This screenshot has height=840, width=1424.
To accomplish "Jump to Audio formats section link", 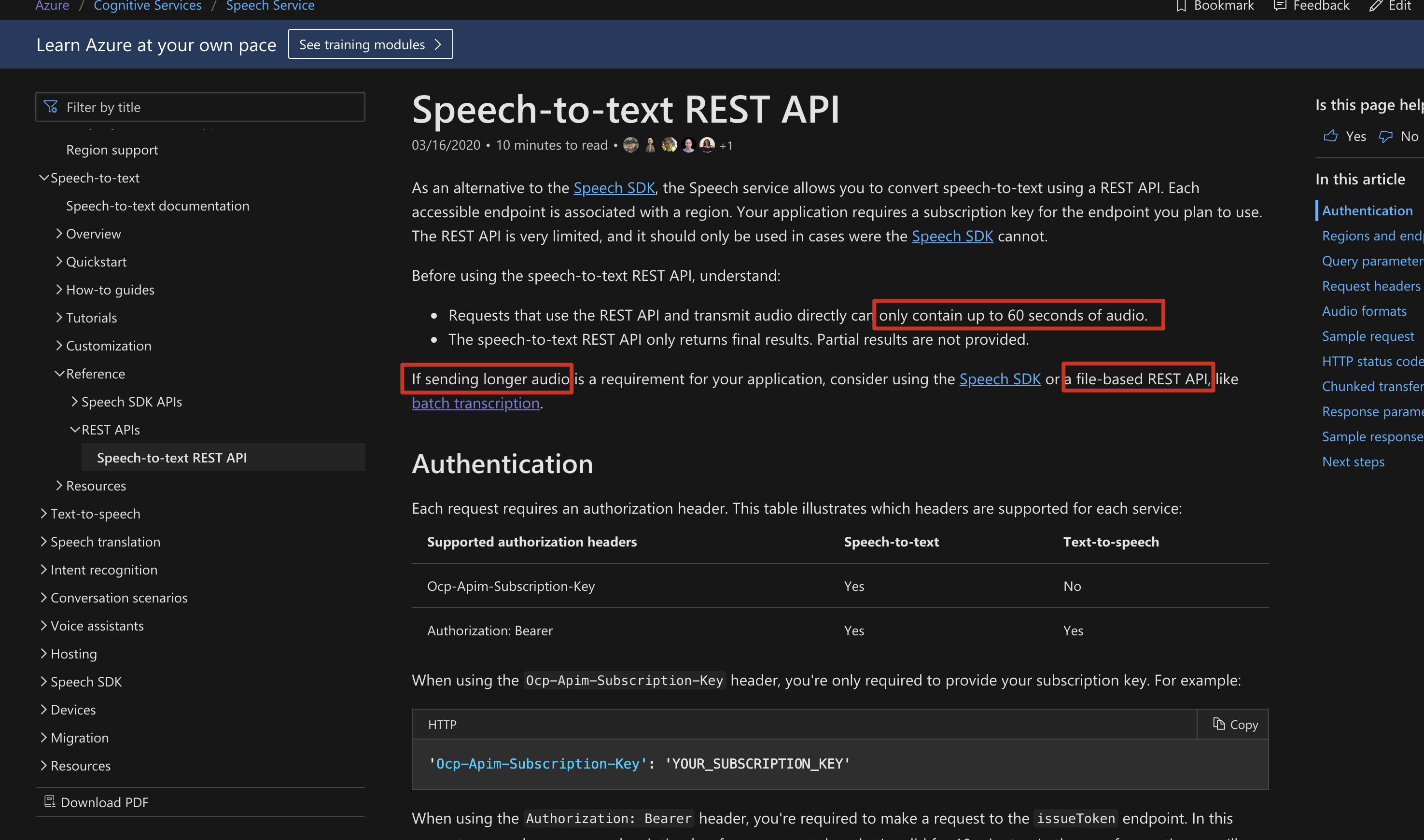I will (x=1364, y=311).
